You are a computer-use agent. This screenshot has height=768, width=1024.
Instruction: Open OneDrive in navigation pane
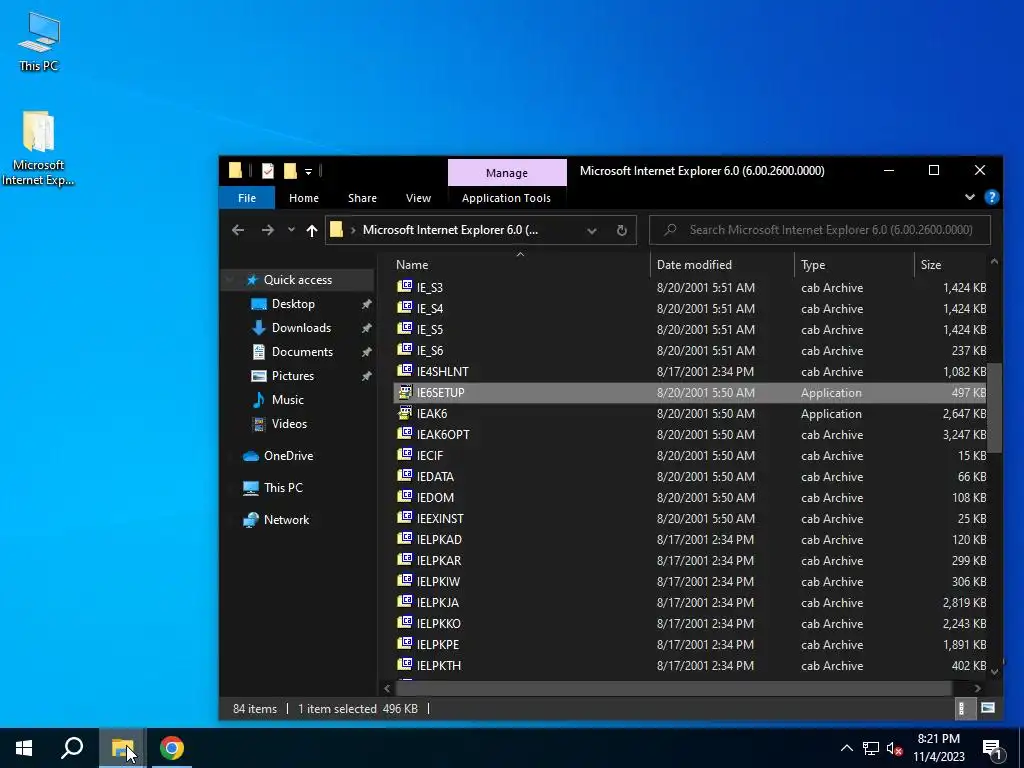[x=288, y=456]
